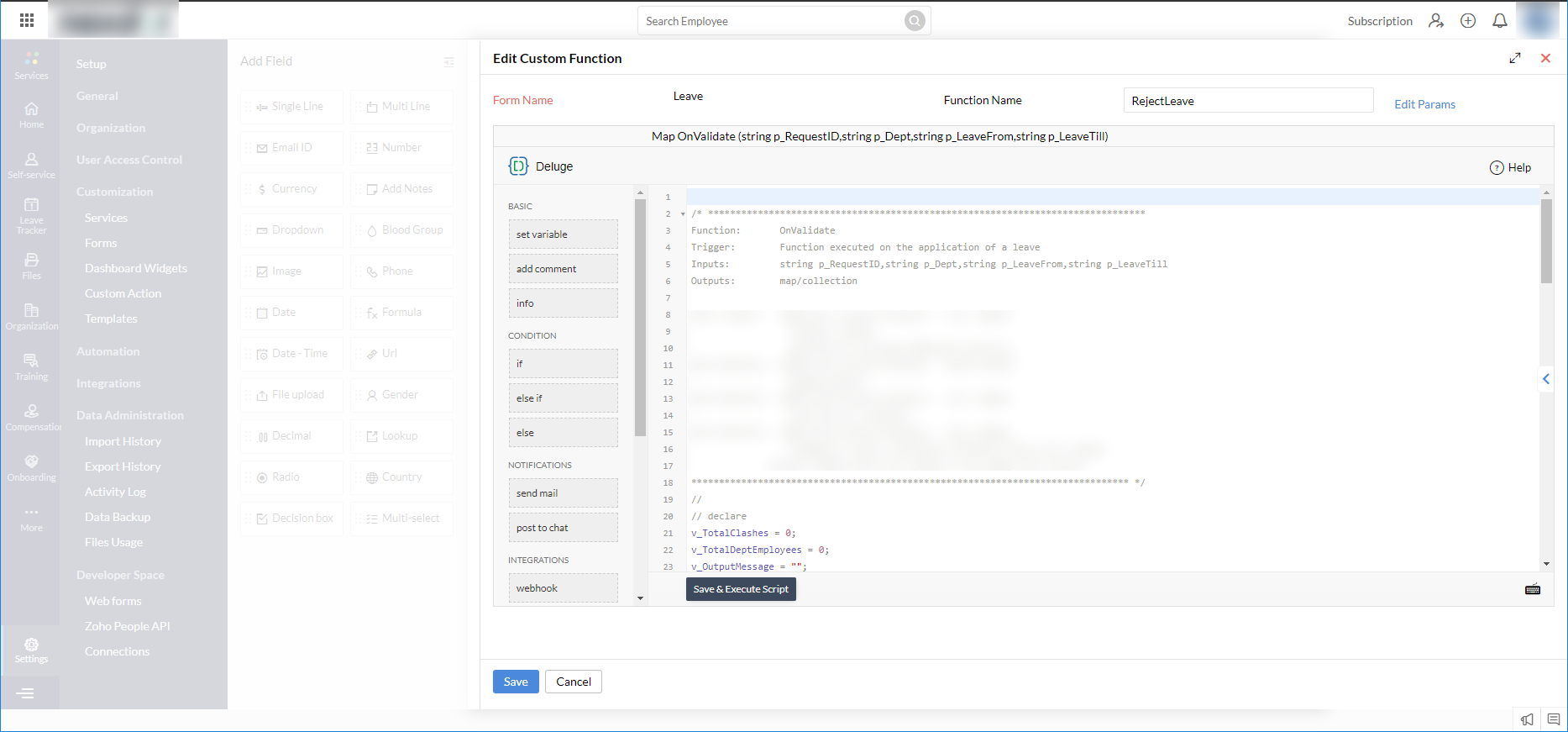Image resolution: width=1568 pixels, height=732 pixels.
Task: Expand the right side panel chevron
Action: (x=1545, y=379)
